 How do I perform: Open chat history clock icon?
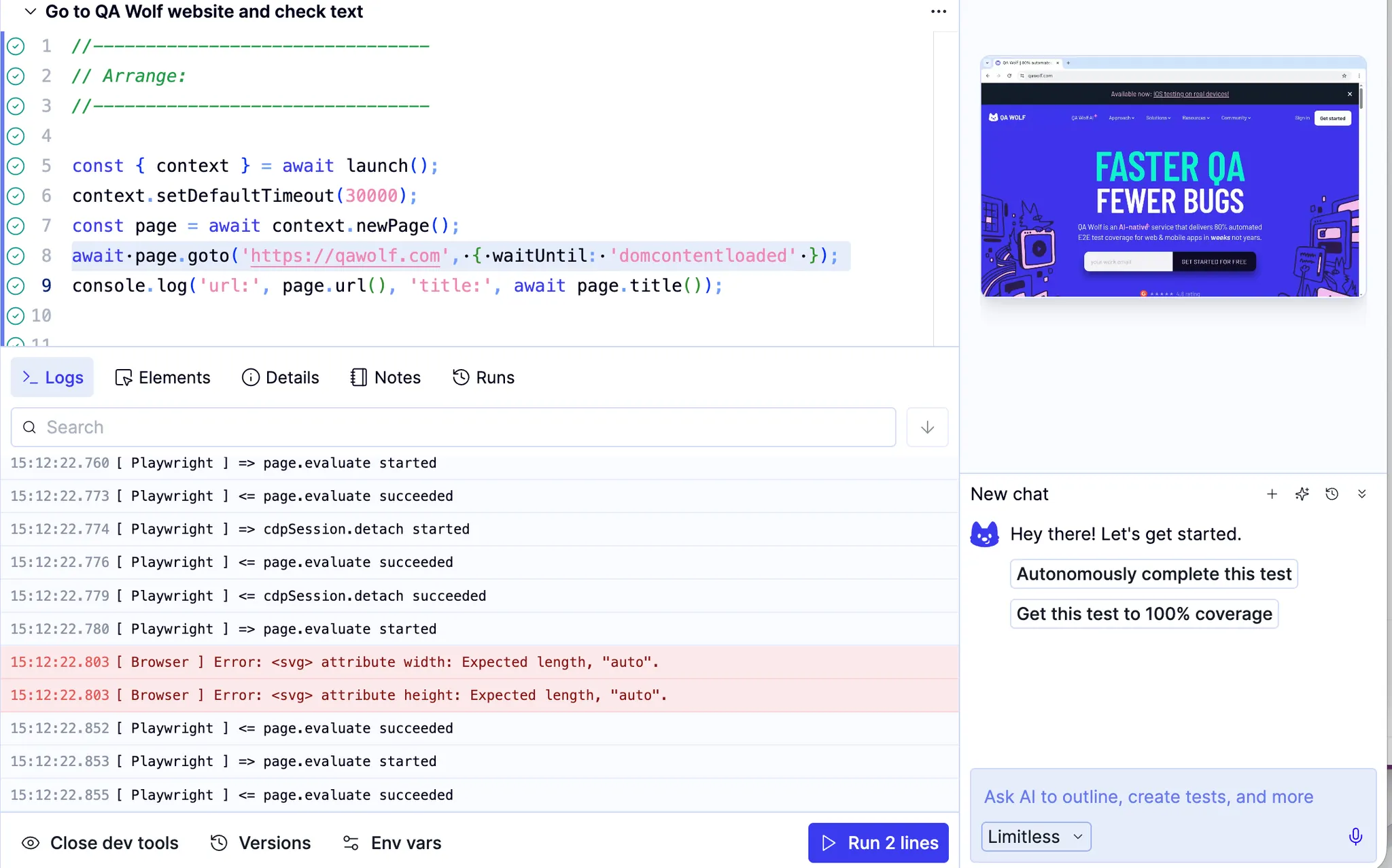click(x=1332, y=494)
